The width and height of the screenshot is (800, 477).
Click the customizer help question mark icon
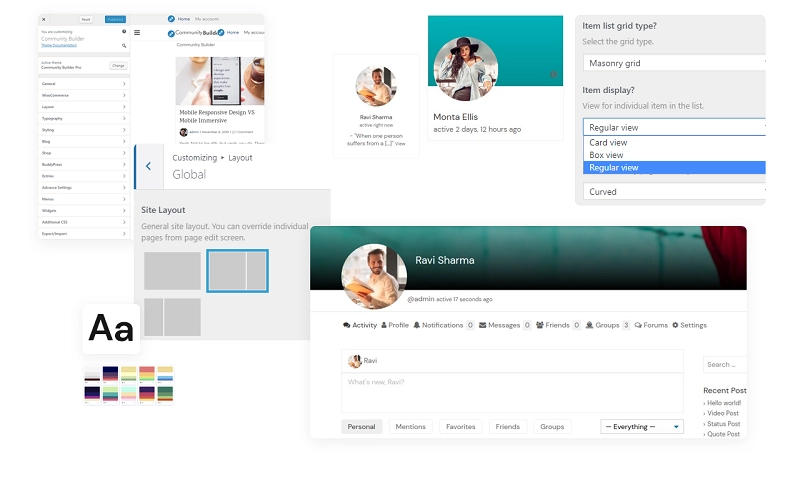[124, 32]
